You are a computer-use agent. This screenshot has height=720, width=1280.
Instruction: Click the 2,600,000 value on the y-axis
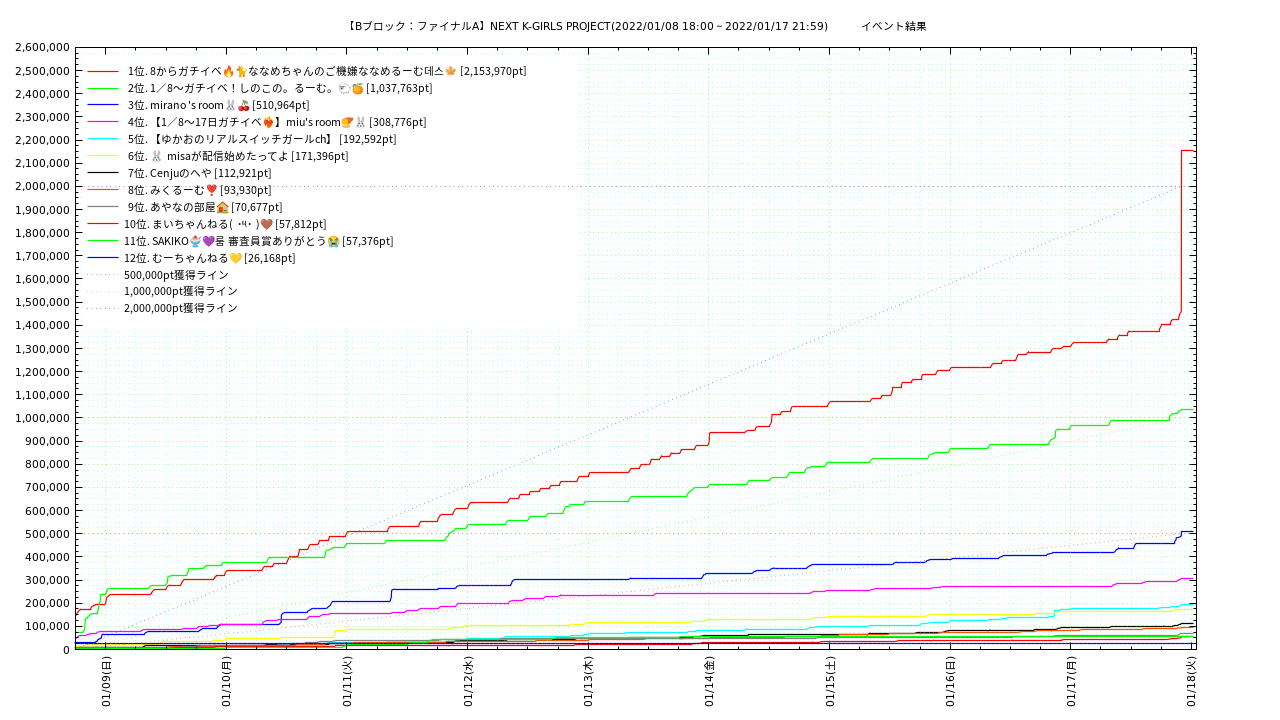42,48
